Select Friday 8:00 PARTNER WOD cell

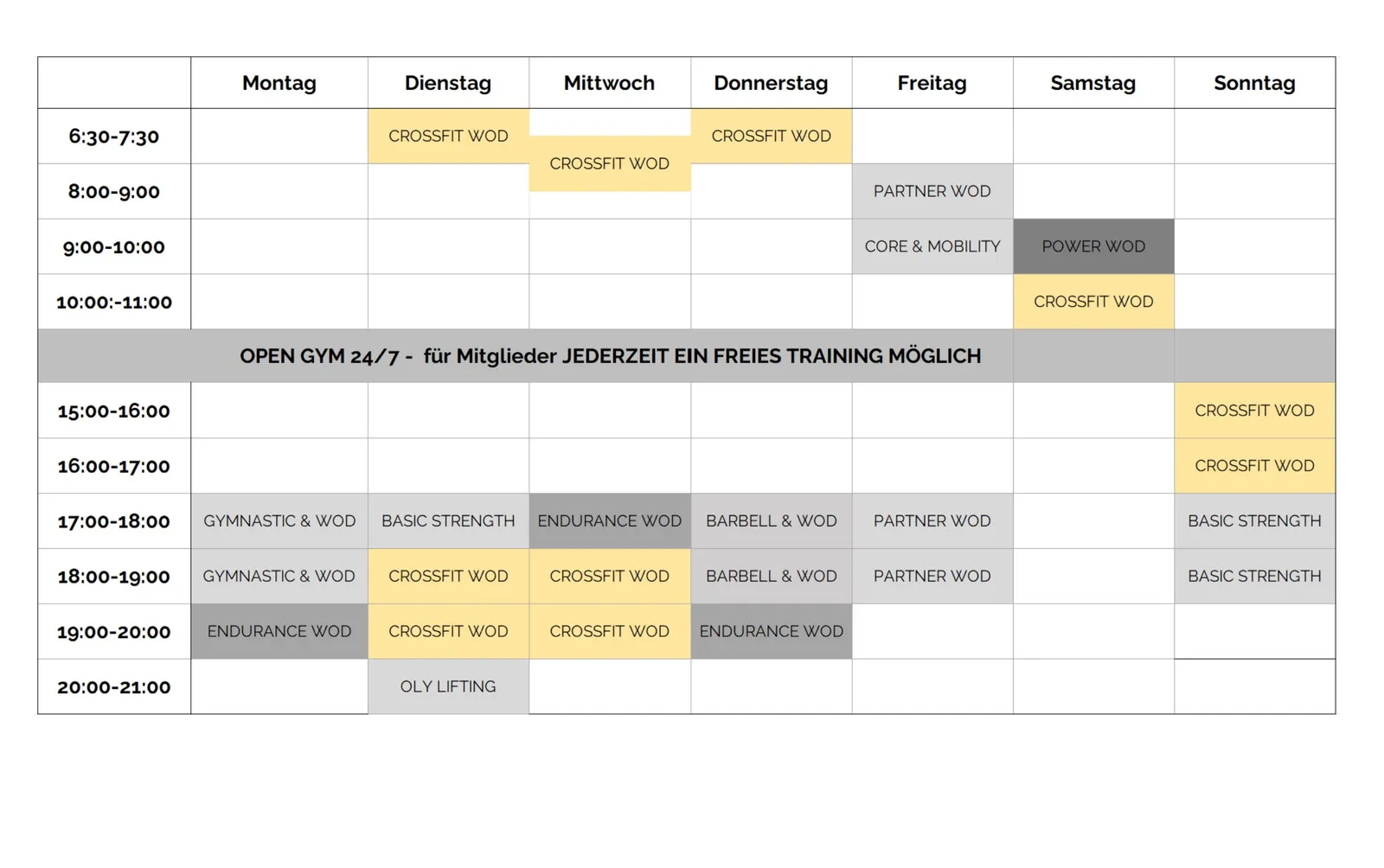[x=932, y=191]
